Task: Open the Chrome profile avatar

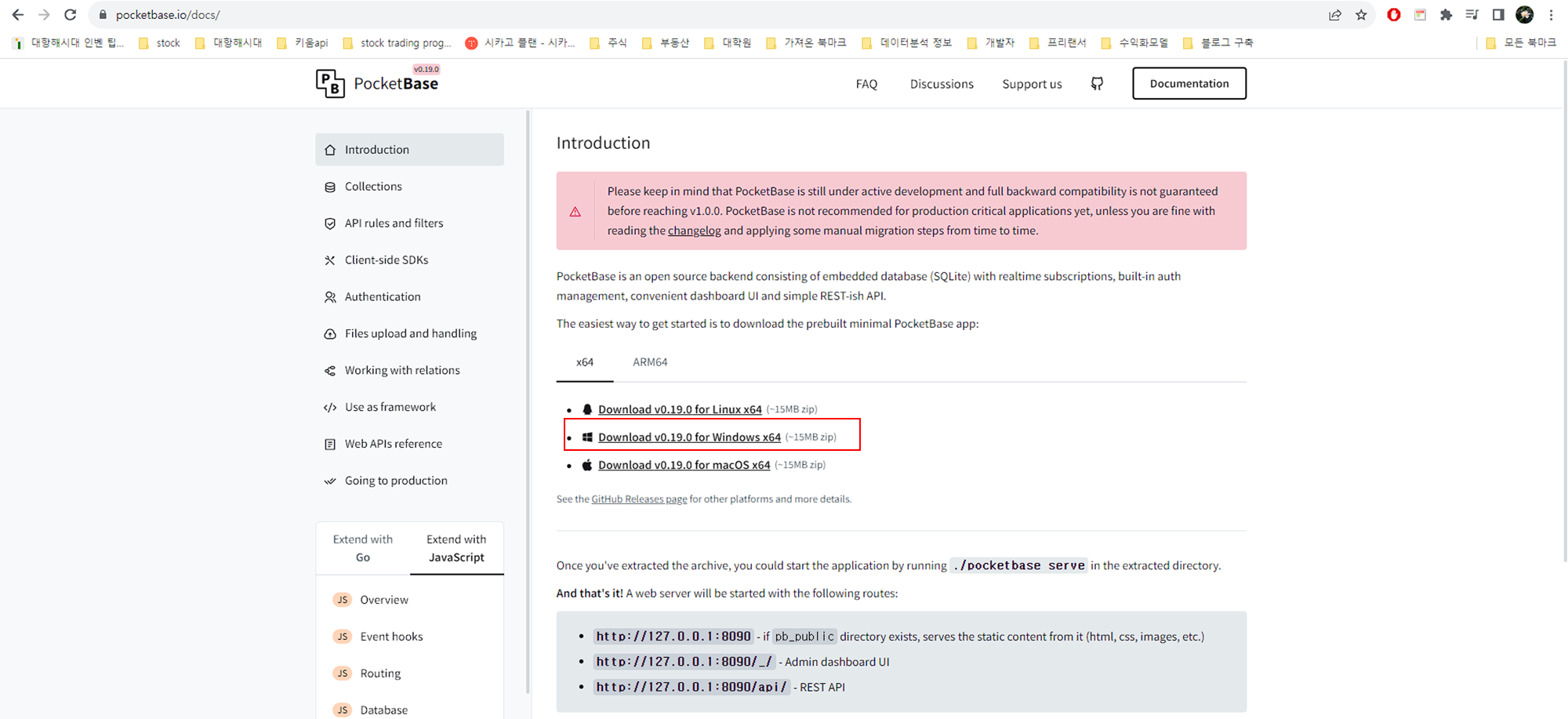Action: pyautogui.click(x=1524, y=15)
